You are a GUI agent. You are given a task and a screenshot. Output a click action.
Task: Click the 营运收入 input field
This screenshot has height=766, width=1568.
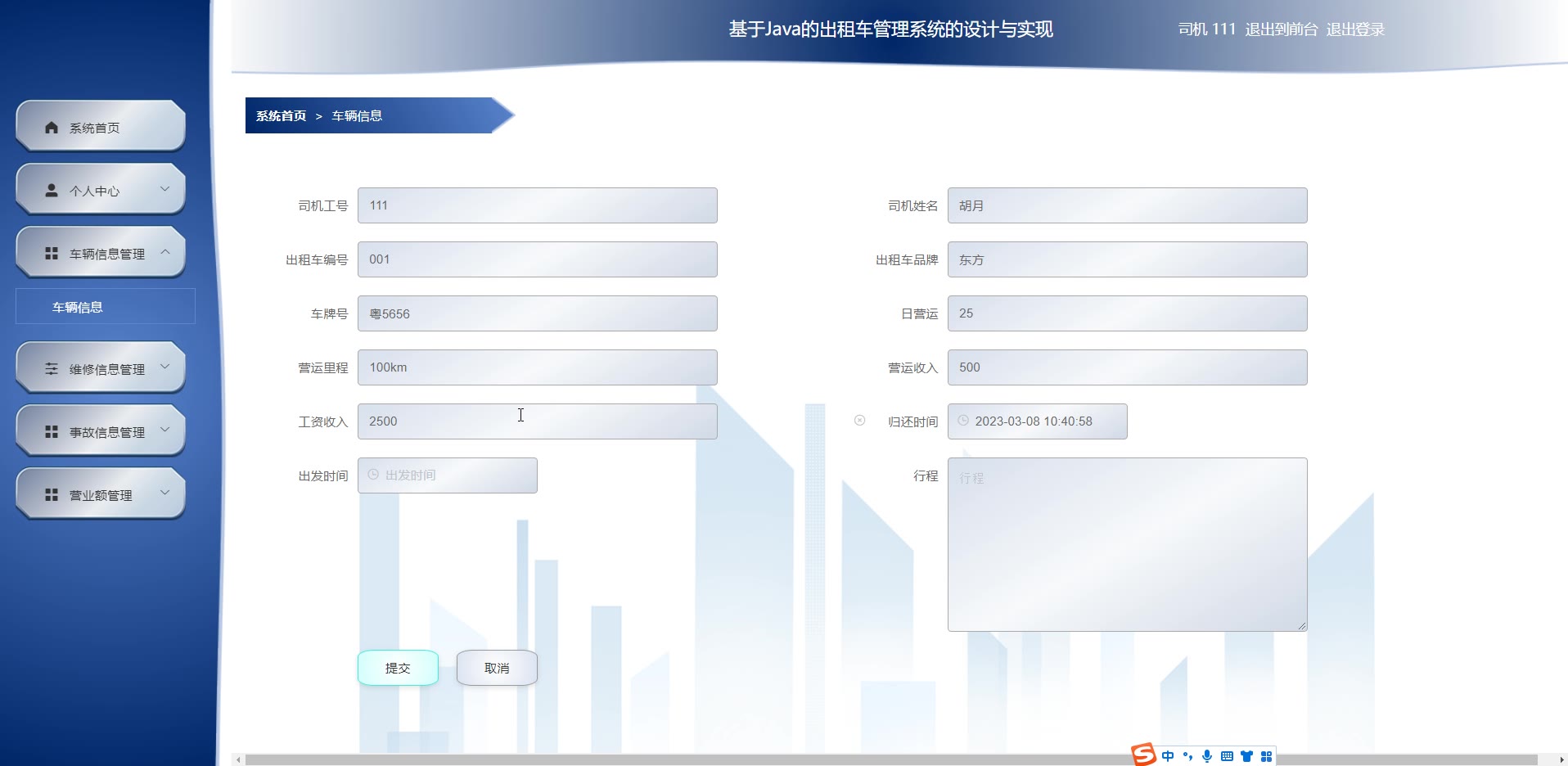click(1128, 367)
